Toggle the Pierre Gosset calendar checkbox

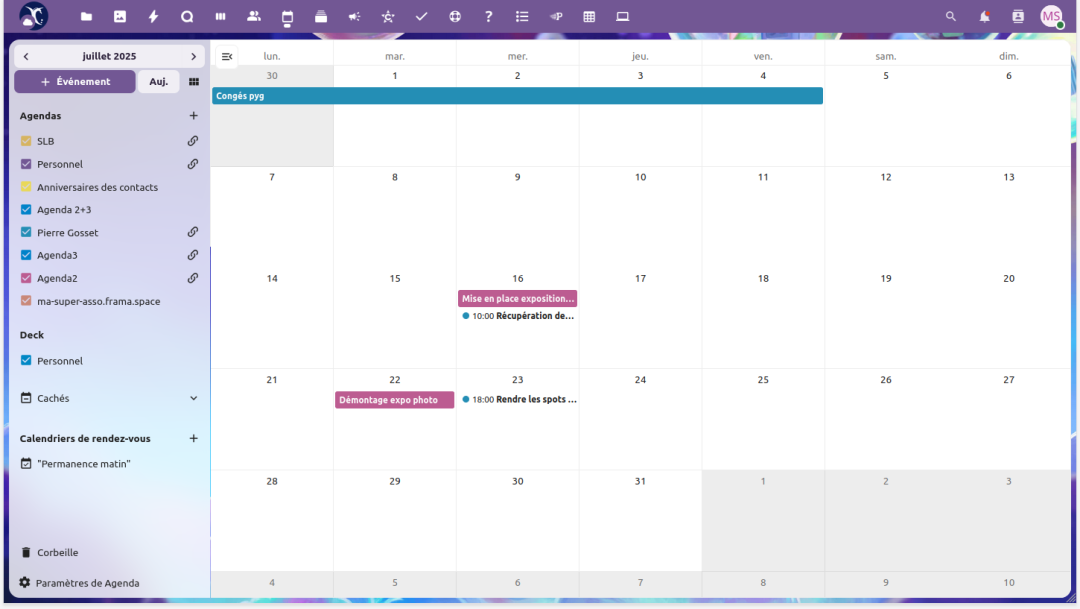26,233
